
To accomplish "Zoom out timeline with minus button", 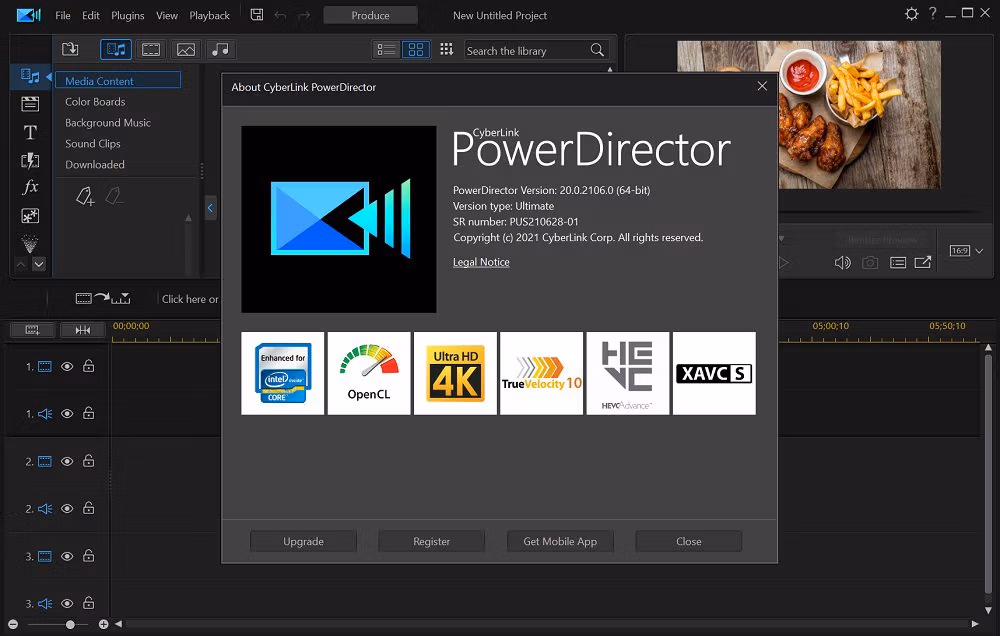I will [x=13, y=625].
